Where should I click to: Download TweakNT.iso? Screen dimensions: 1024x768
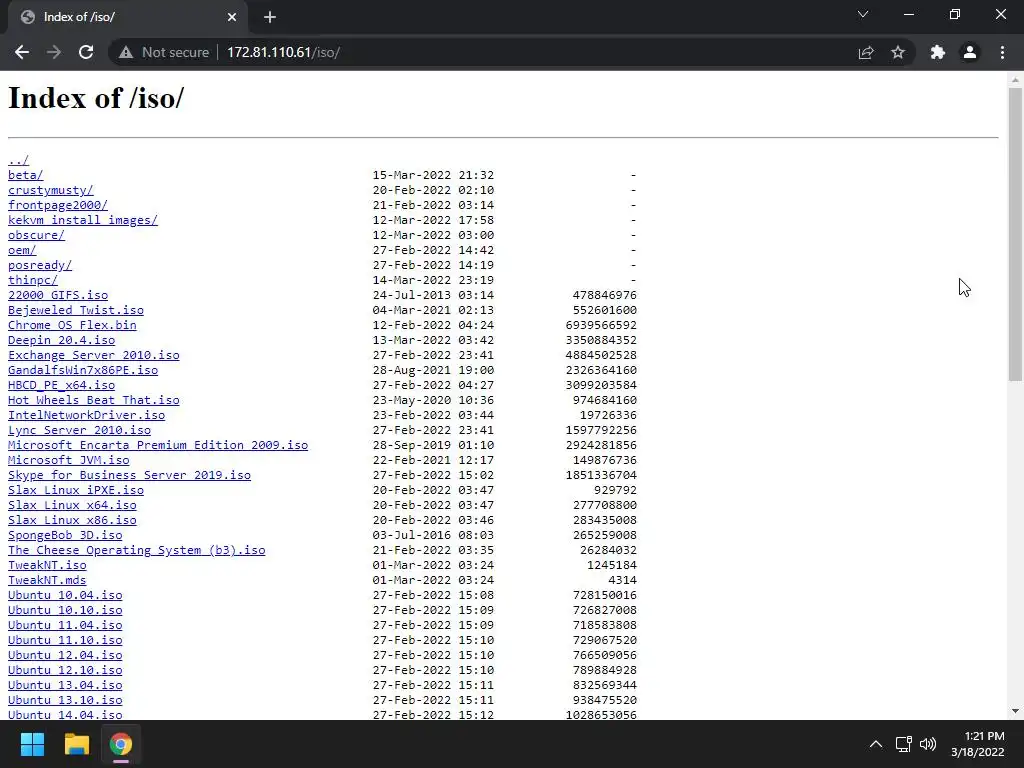coord(47,566)
